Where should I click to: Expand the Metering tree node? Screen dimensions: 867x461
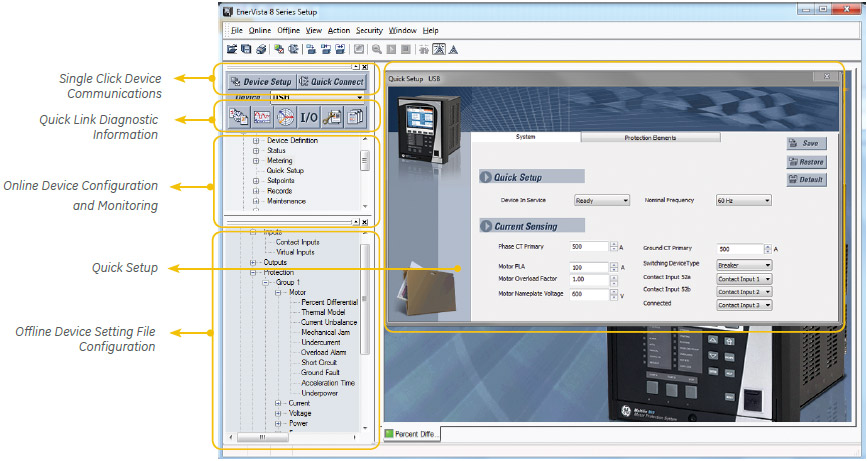pos(256,161)
